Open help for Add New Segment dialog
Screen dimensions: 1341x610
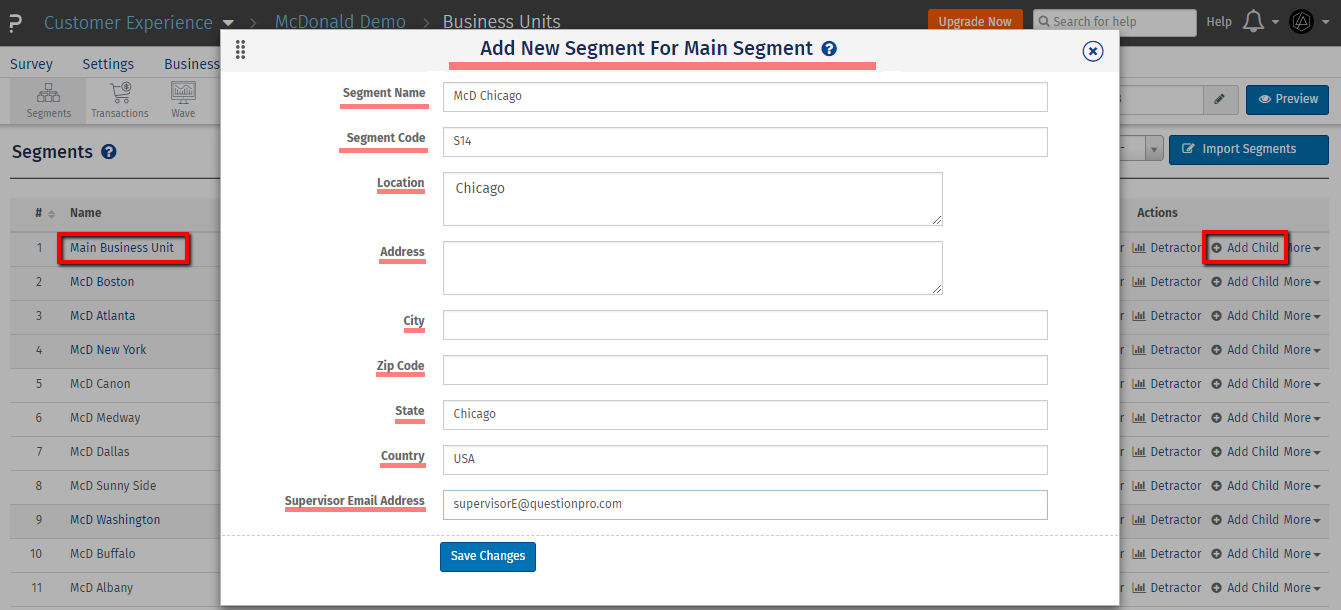point(828,48)
